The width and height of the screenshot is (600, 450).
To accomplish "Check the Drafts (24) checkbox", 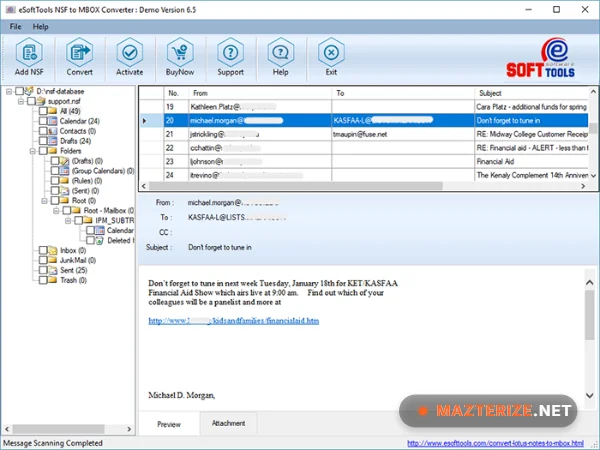I will point(43,141).
